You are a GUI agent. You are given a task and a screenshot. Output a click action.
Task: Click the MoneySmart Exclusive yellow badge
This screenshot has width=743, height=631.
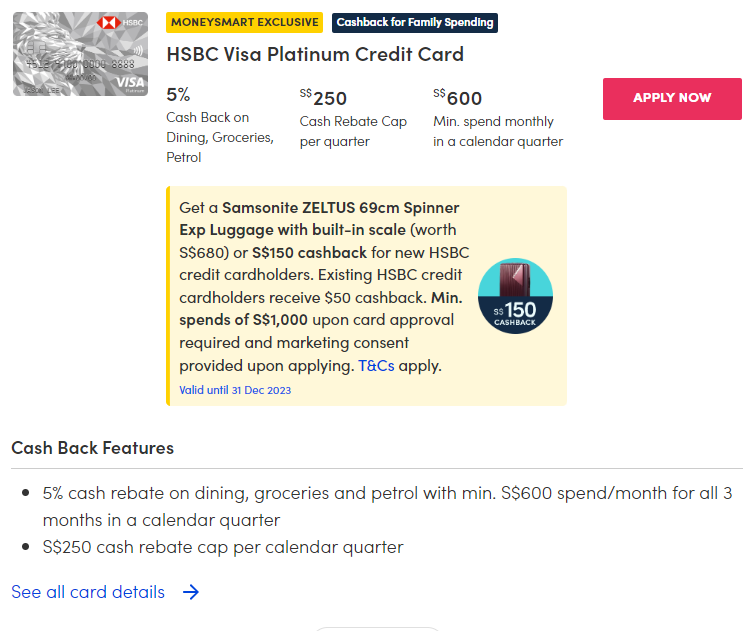point(244,22)
